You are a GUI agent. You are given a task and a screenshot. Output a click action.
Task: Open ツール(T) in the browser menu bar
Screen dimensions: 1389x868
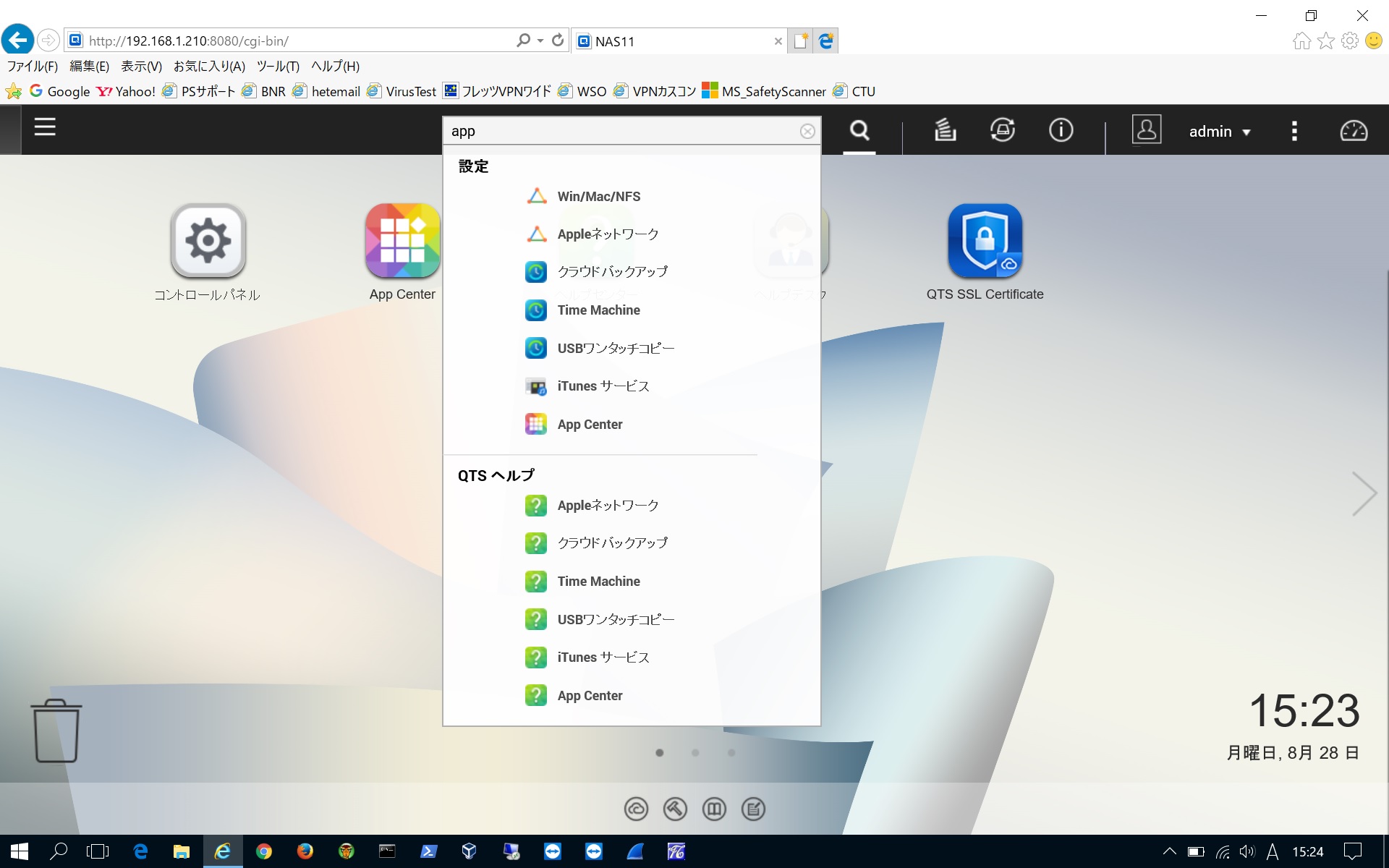tap(279, 66)
